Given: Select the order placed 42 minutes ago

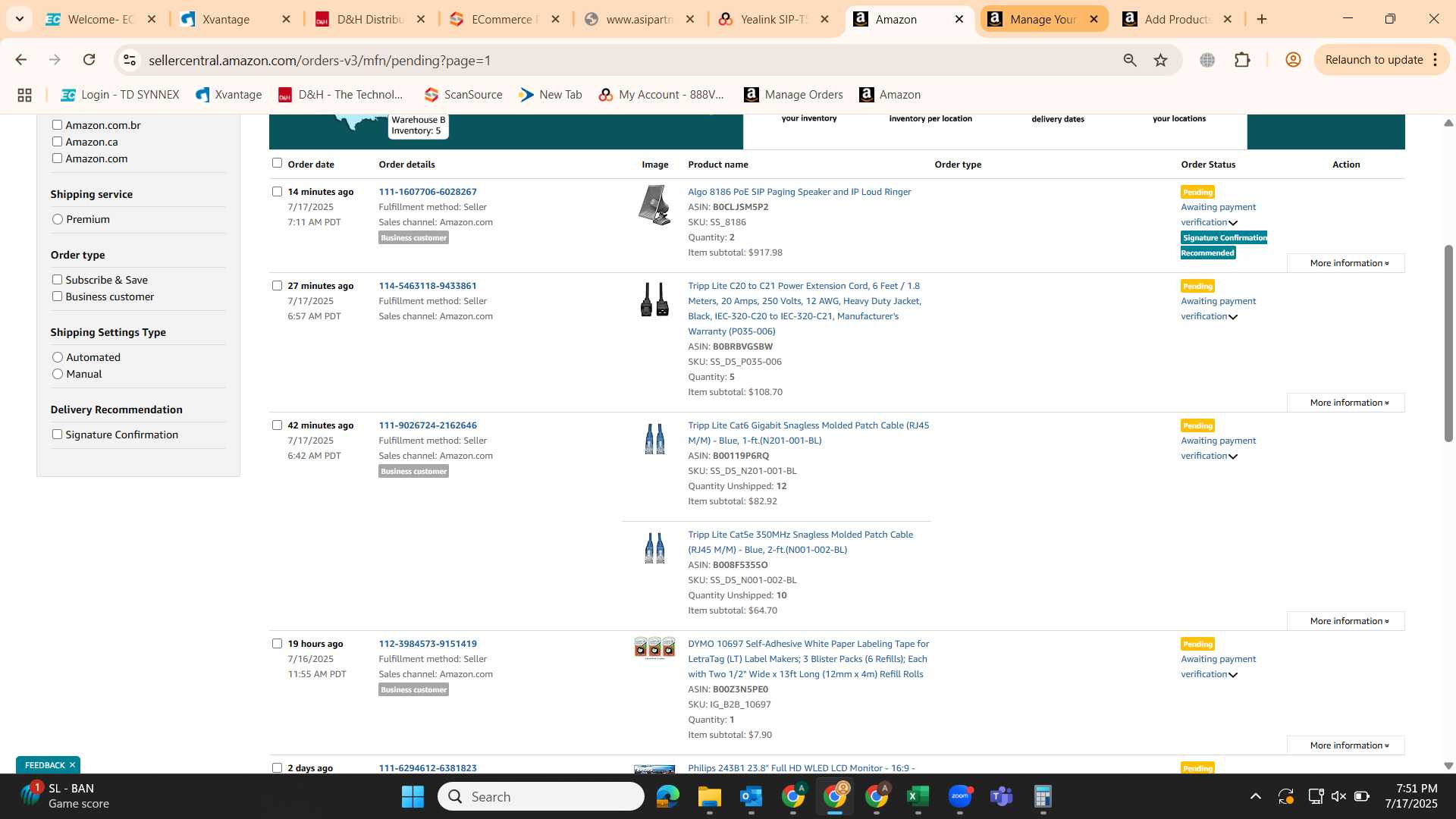Looking at the screenshot, I should 277,425.
